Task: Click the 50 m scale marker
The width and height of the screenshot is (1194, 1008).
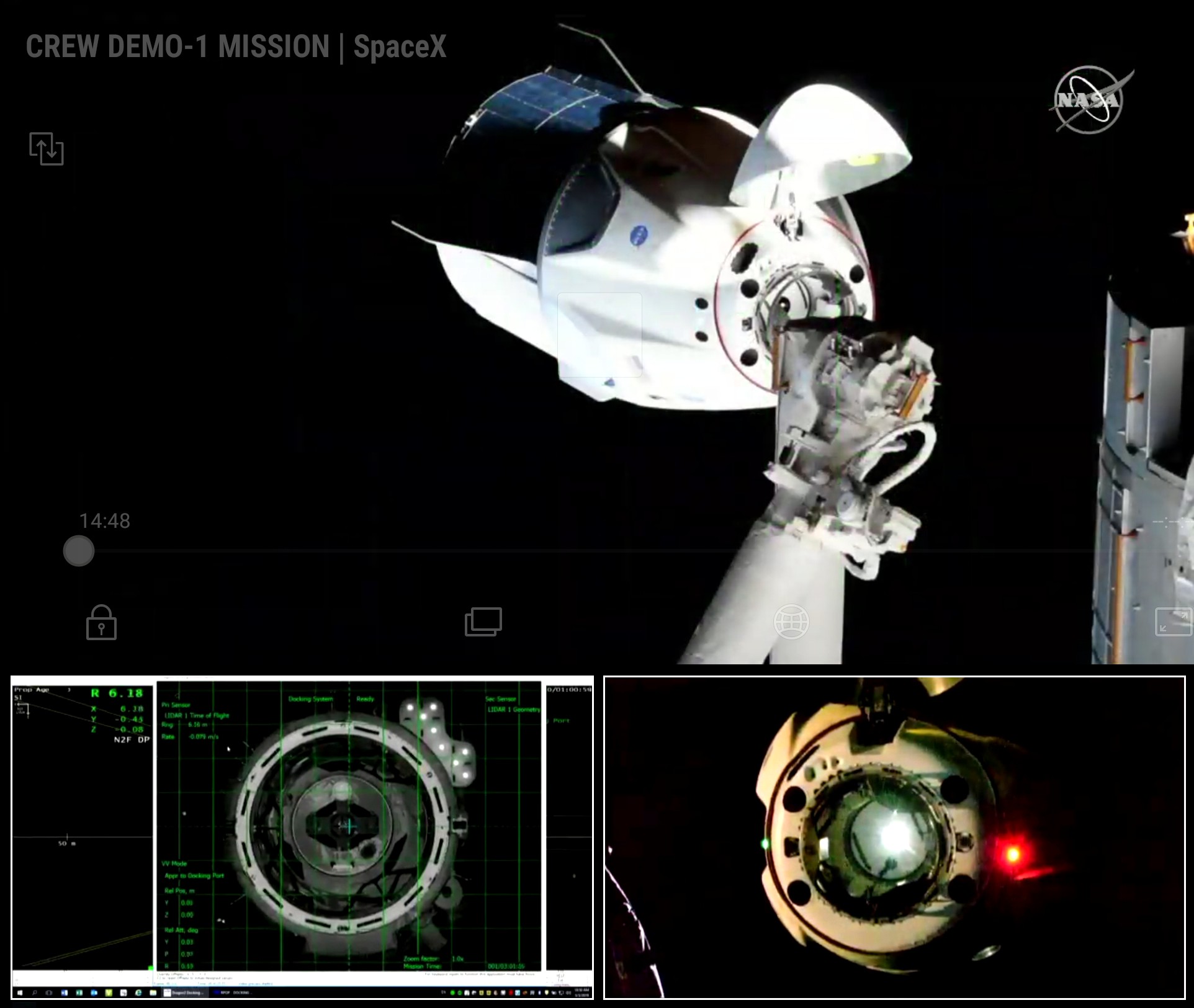Action: pos(66,844)
